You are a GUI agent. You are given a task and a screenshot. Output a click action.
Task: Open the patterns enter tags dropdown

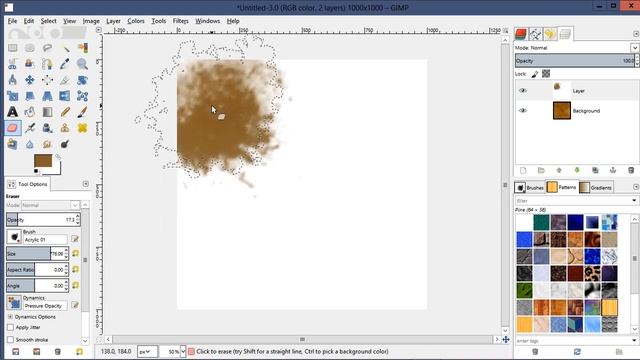coord(634,340)
